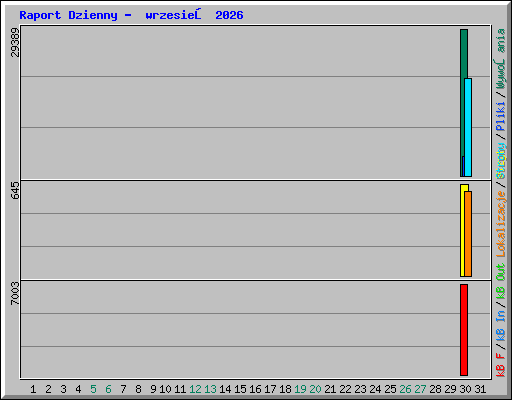The height and width of the screenshot is (400, 512).
Task: Click green weekend day 19 label
Action: (x=300, y=389)
